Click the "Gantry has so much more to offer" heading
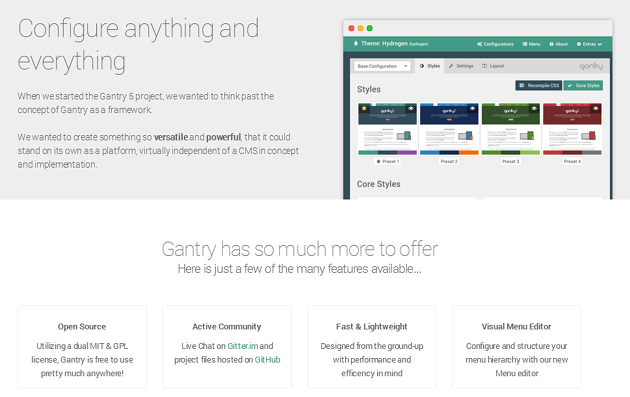The image size is (630, 397). tap(300, 249)
